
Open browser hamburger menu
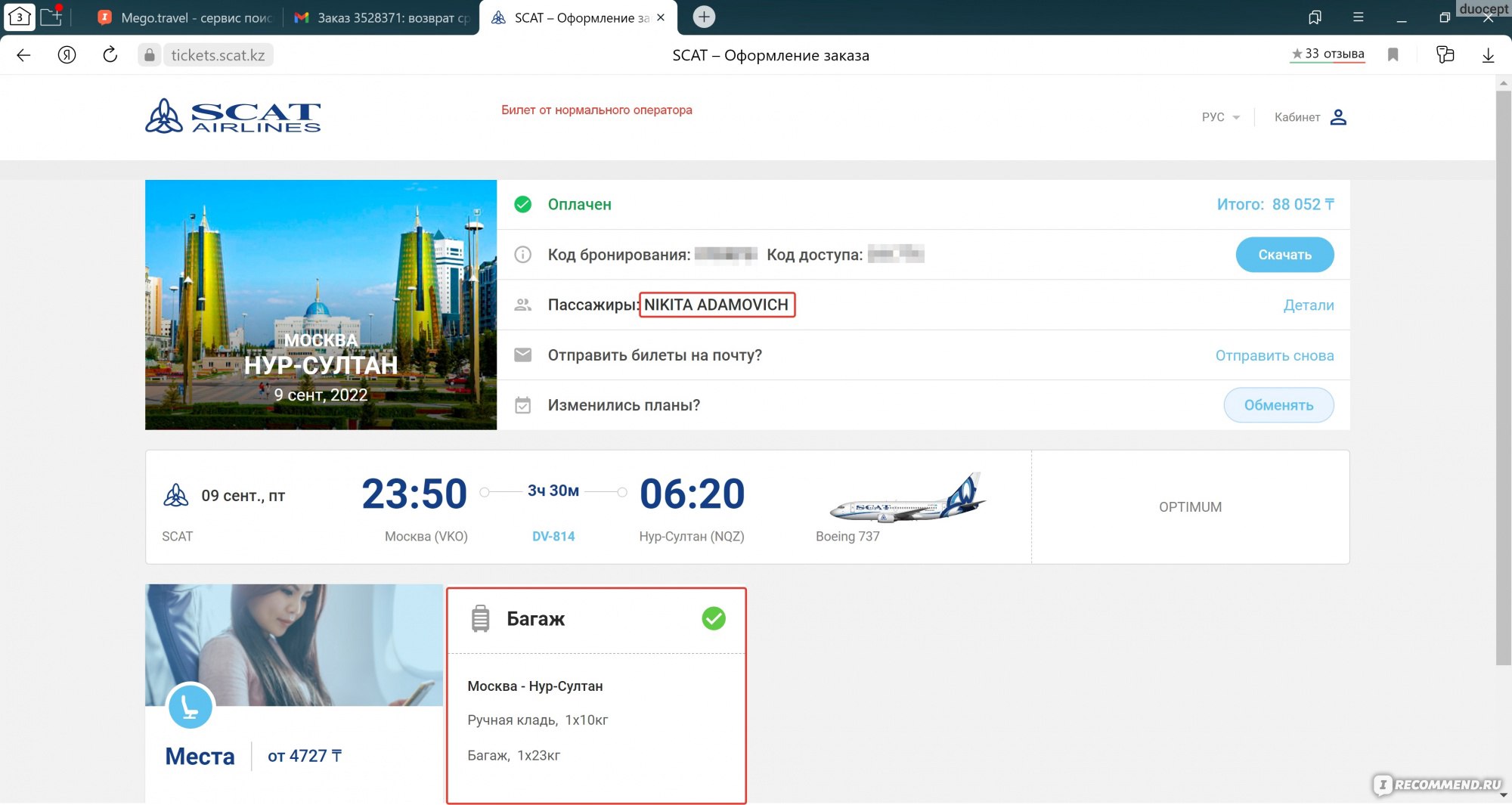point(1359,17)
